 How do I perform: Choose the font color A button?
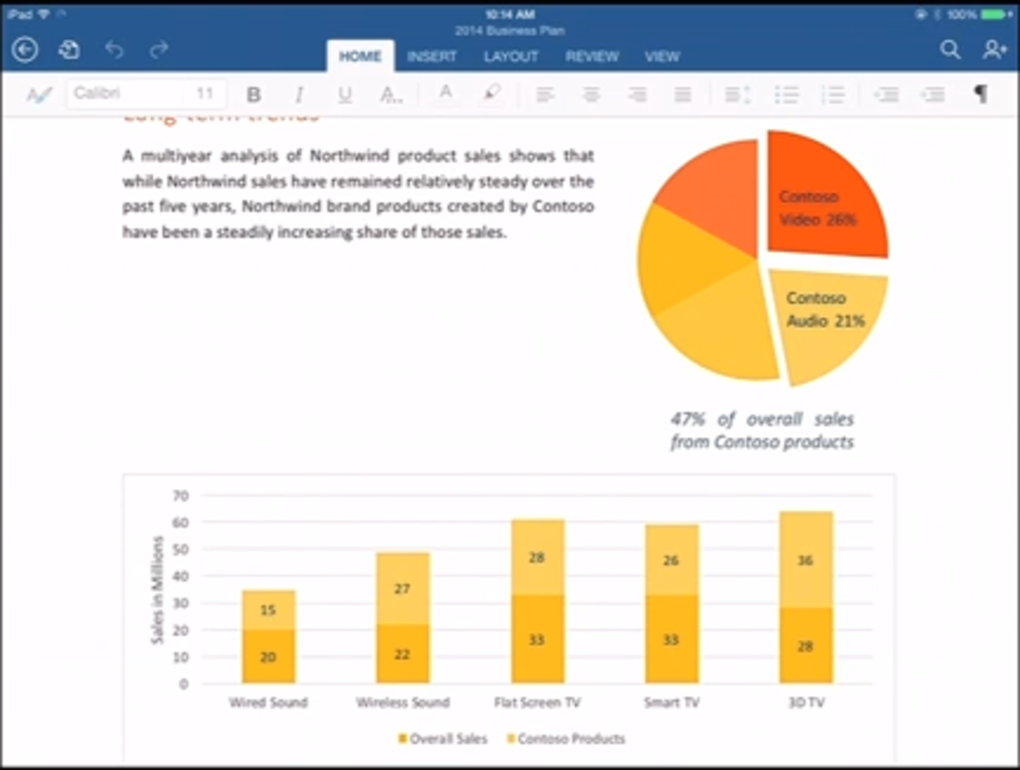coord(446,94)
